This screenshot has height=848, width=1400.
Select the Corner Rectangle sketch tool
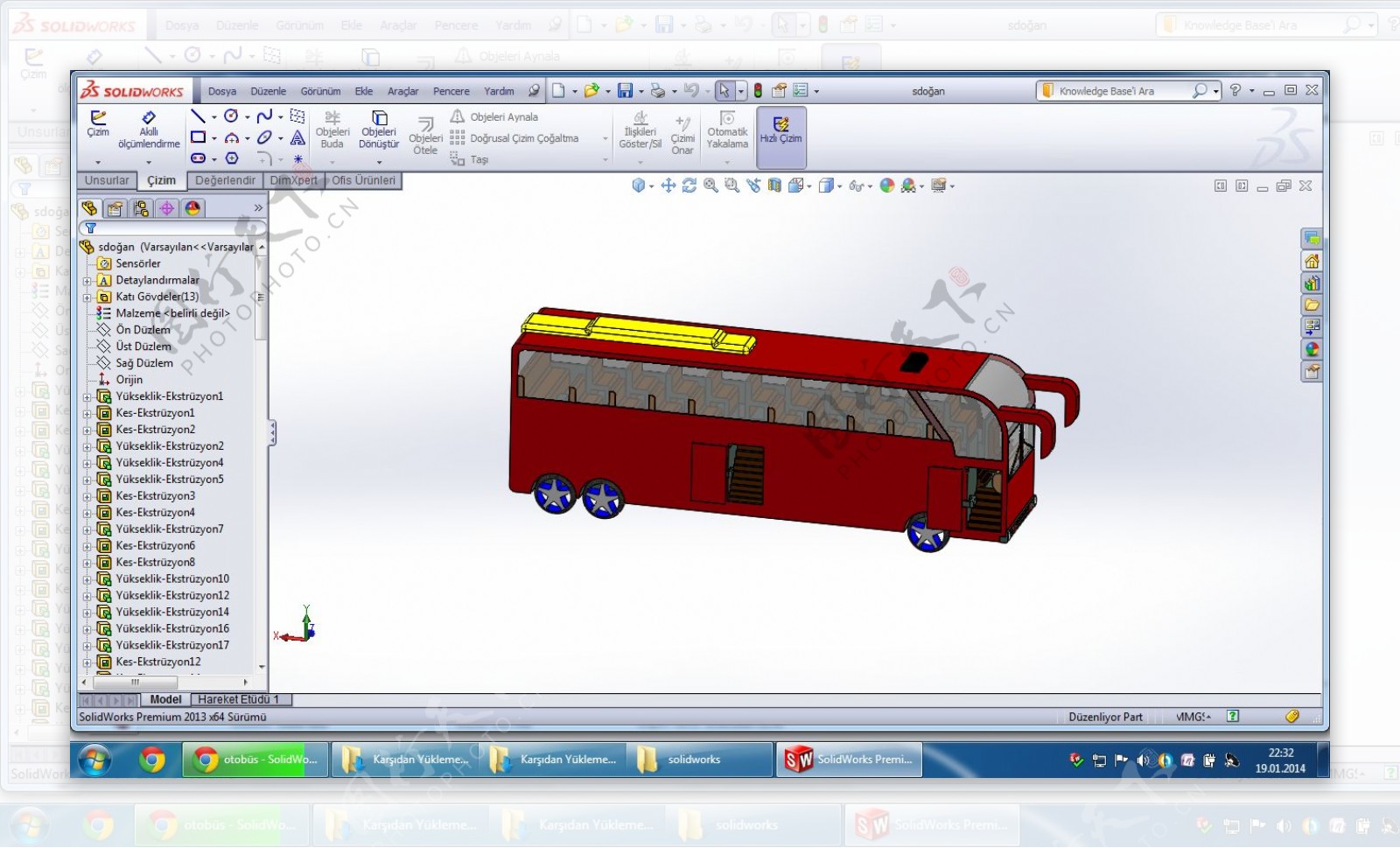(x=199, y=137)
